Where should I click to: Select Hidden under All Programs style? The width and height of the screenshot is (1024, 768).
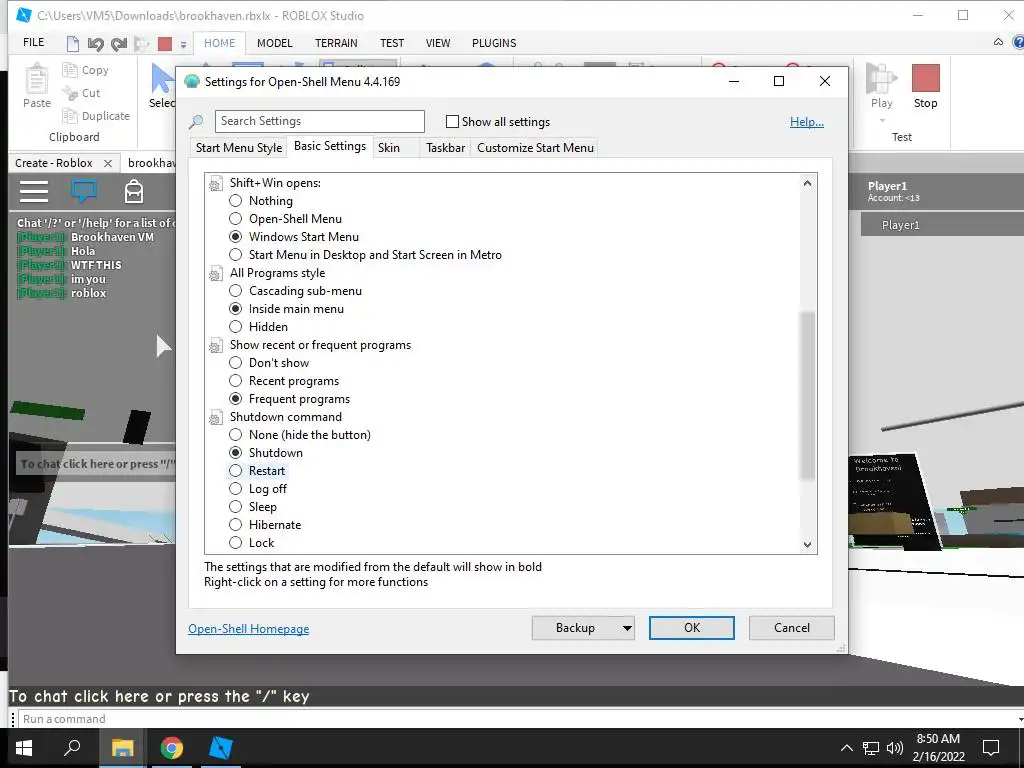coord(236,327)
